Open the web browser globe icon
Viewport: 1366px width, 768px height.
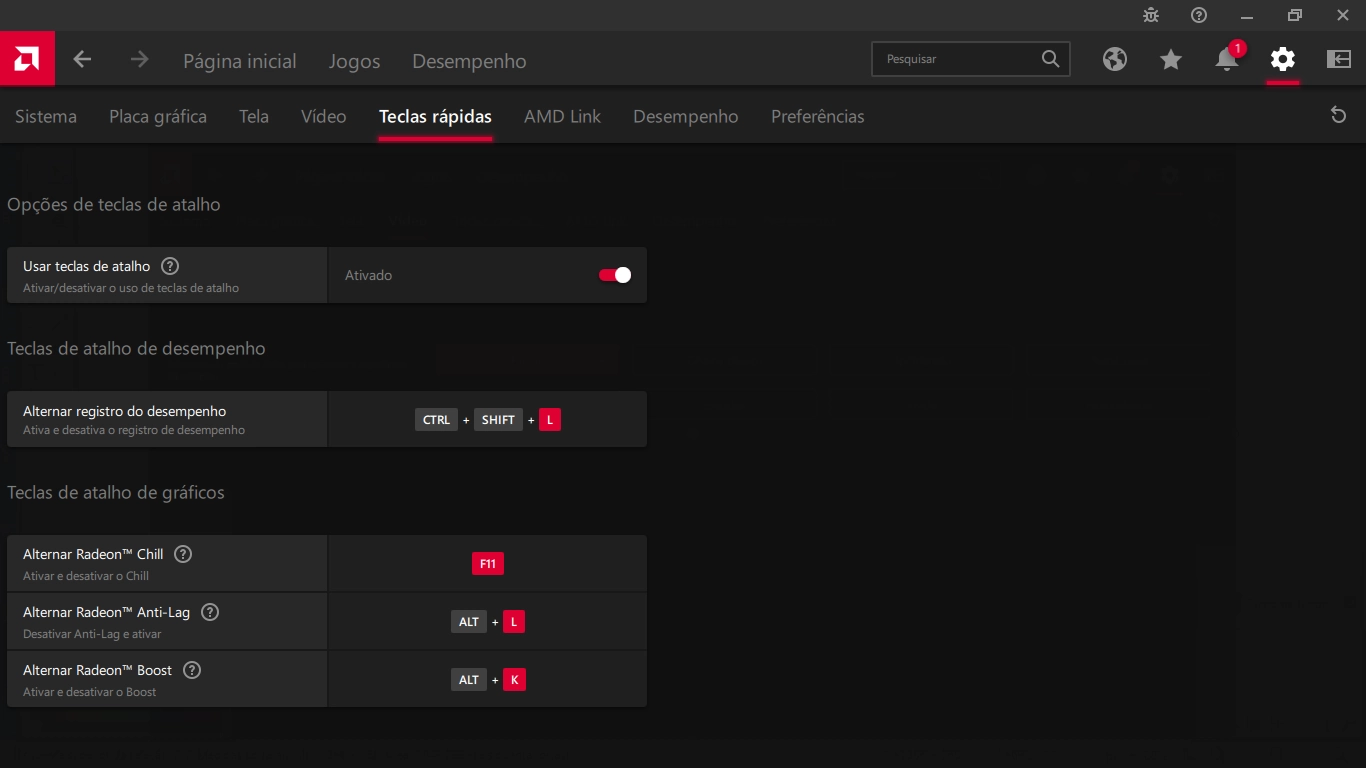[x=1115, y=60]
